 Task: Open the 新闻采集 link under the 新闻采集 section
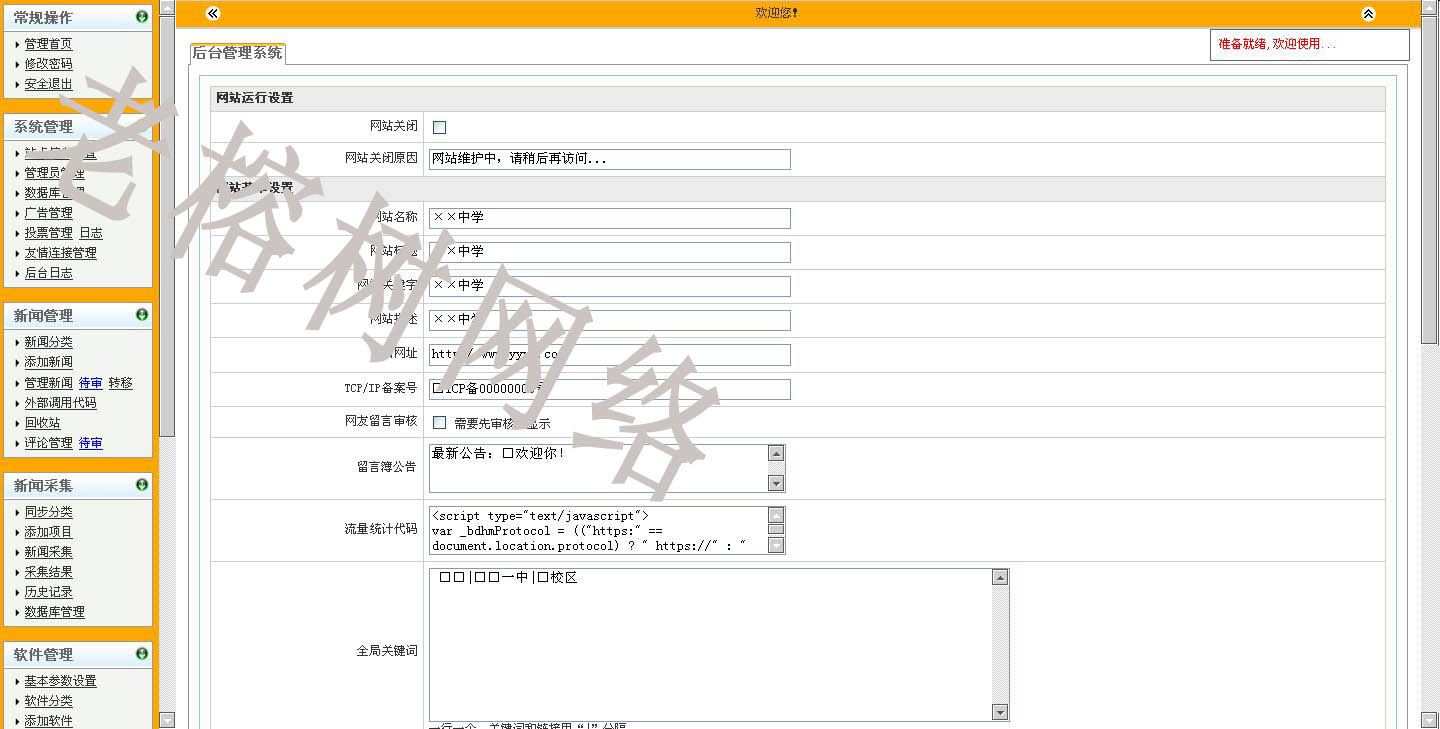coord(48,552)
